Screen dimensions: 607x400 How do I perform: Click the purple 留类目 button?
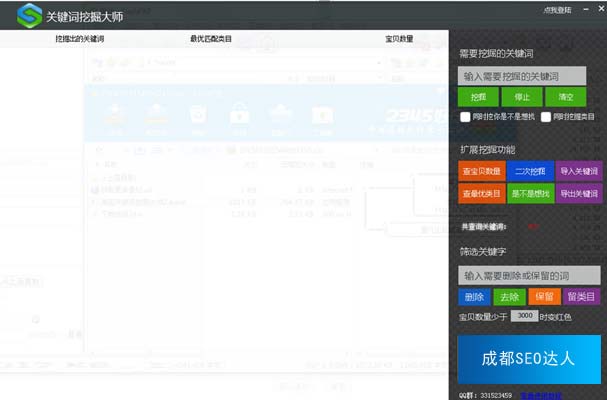pyautogui.click(x=581, y=297)
